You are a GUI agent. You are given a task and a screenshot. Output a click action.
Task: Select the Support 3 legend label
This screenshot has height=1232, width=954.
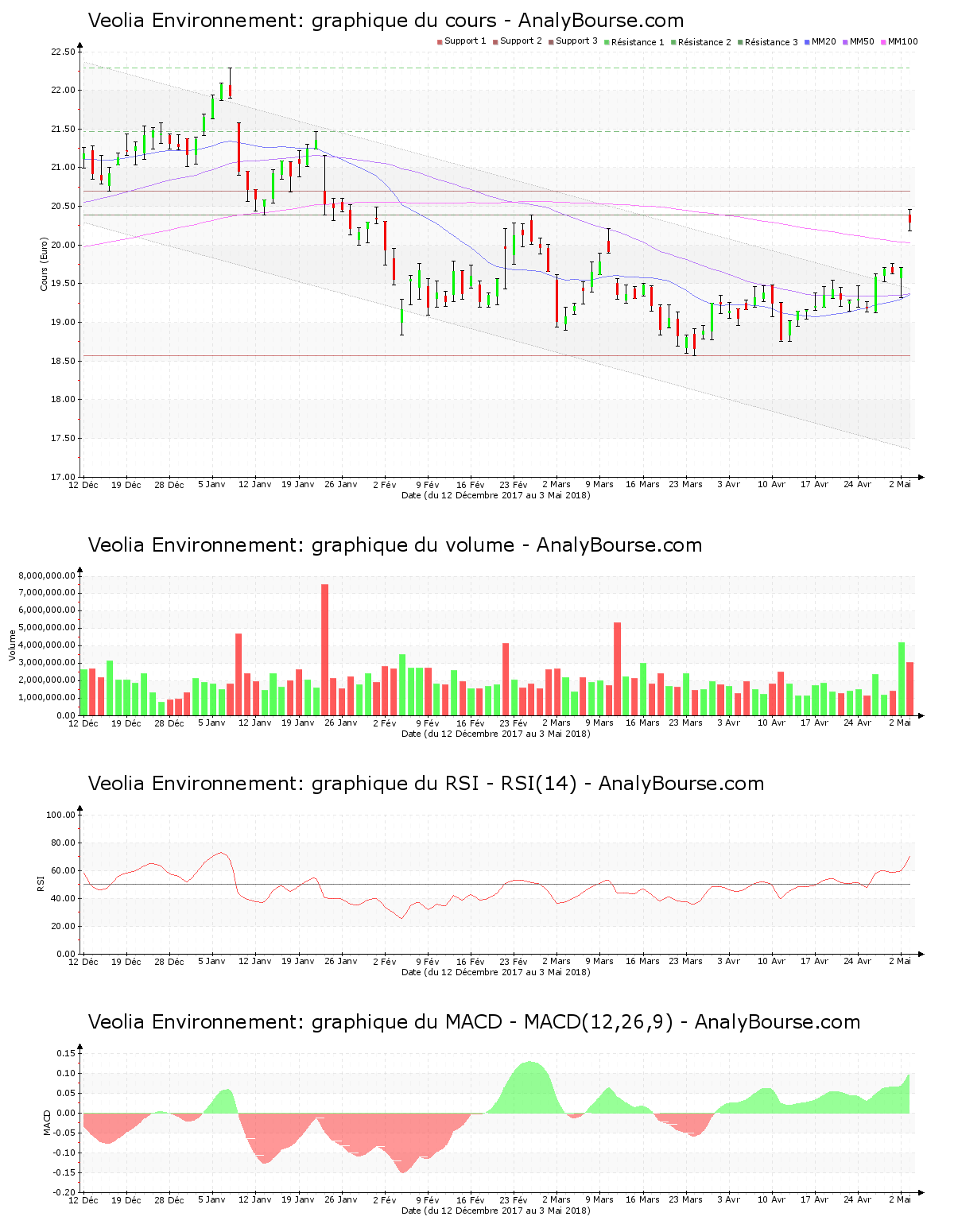point(576,41)
